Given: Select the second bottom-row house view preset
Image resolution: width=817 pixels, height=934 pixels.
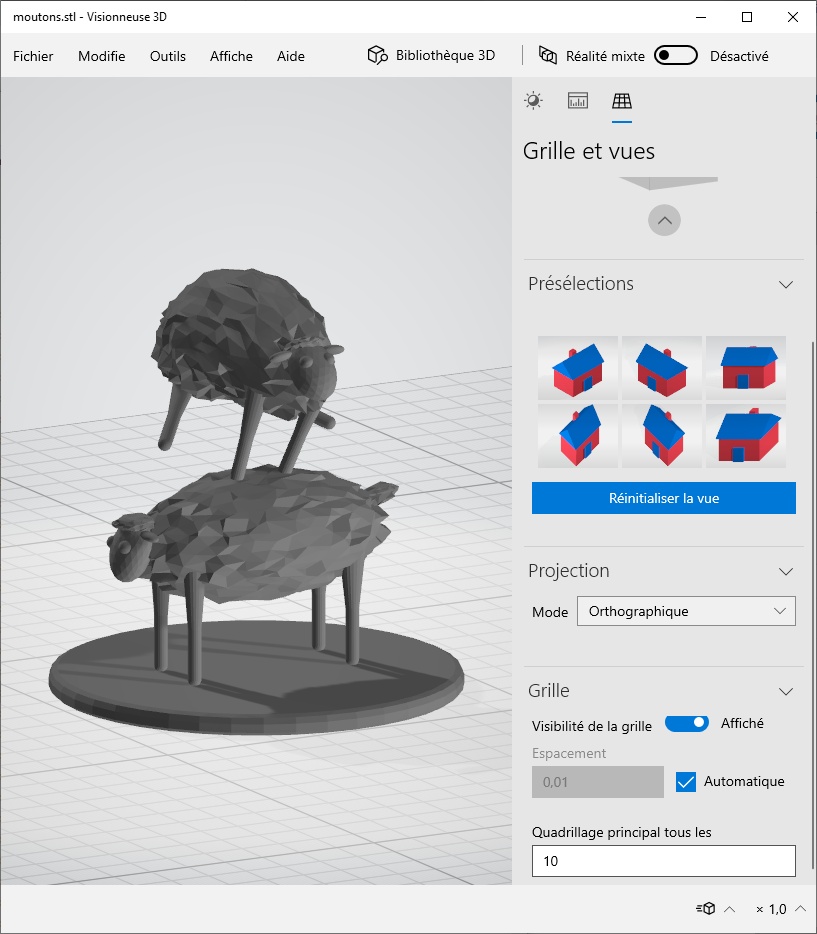Looking at the screenshot, I should point(662,436).
